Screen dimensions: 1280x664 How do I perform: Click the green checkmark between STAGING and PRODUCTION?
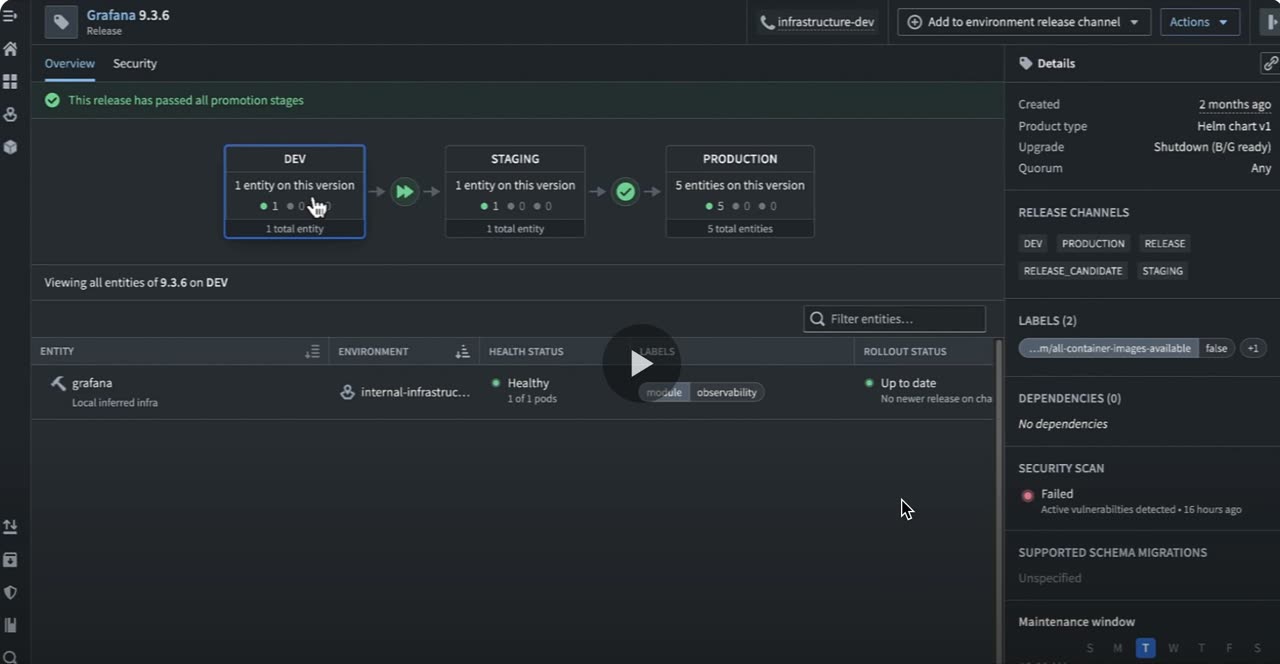[625, 191]
